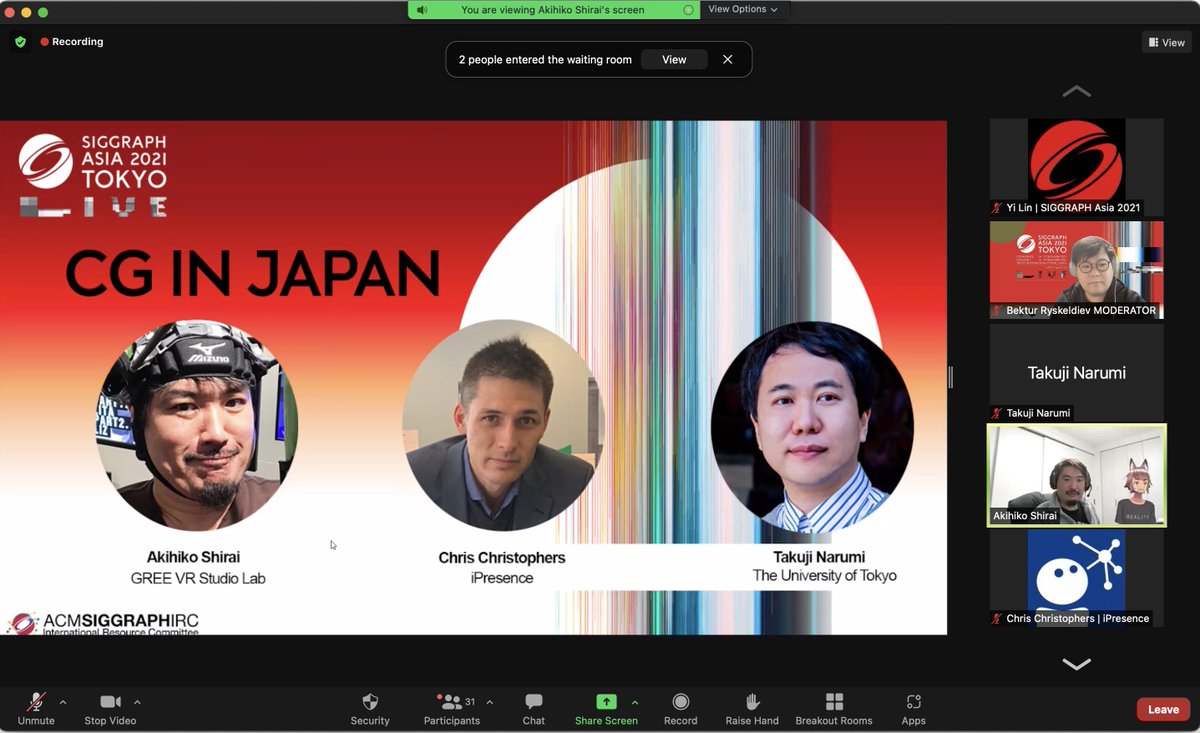Click Akihiko Shirai's circular photo on slide
Image resolution: width=1200 pixels, height=733 pixels.
(197, 425)
